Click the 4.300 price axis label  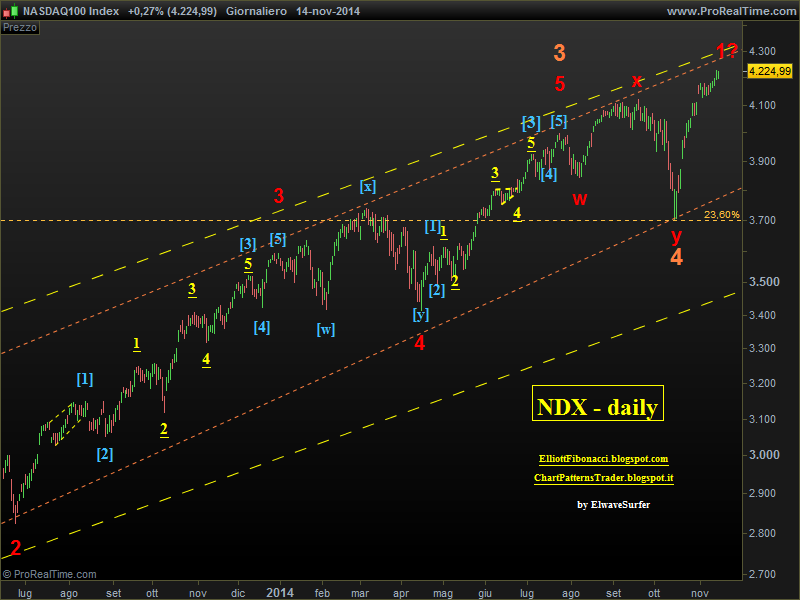[762, 51]
